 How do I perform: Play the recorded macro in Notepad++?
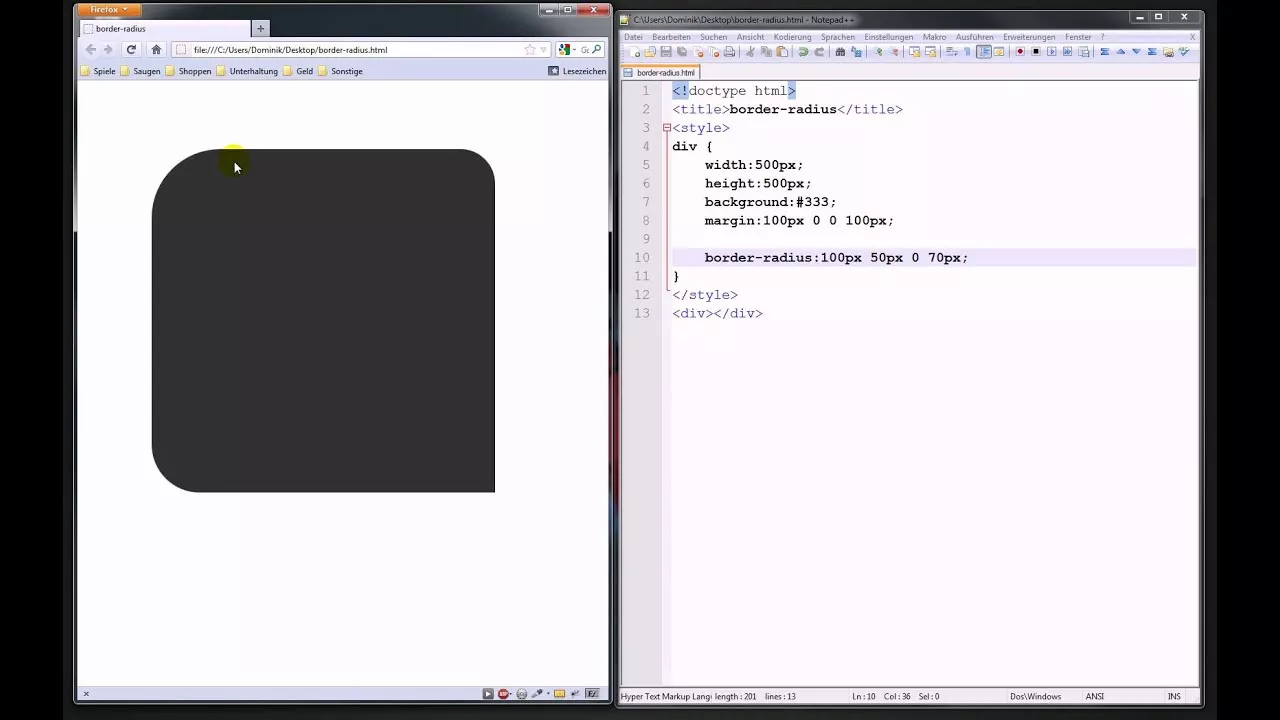click(1053, 51)
